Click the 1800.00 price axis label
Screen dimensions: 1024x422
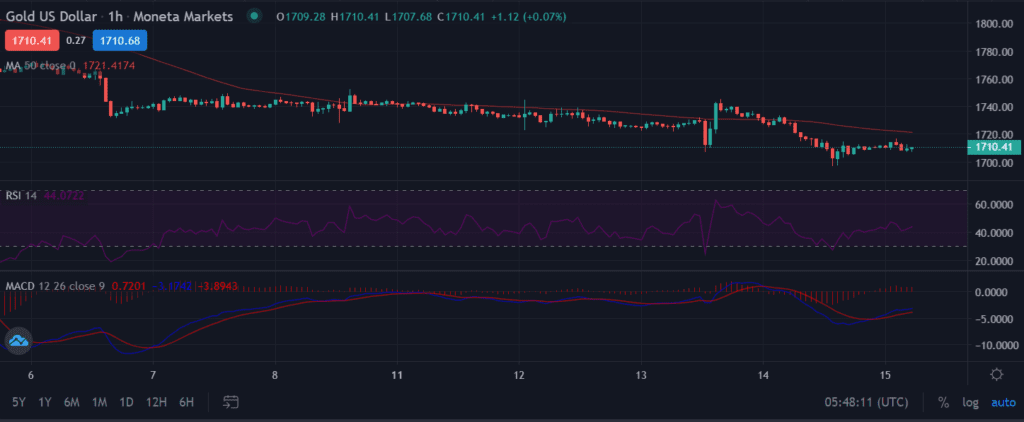[x=994, y=24]
